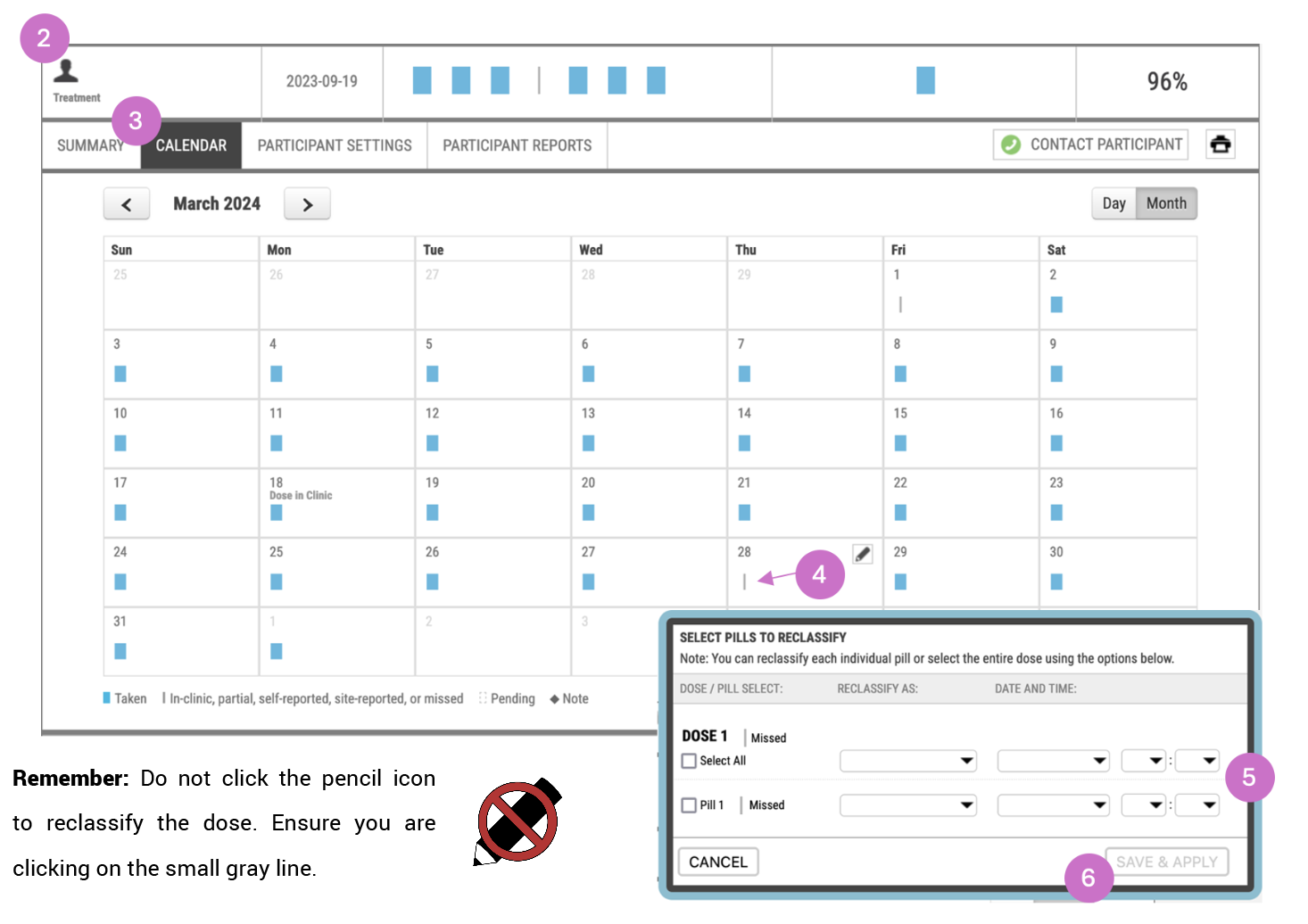The width and height of the screenshot is (1308, 924).
Task: Select the Calendar tab
Action: (191, 145)
